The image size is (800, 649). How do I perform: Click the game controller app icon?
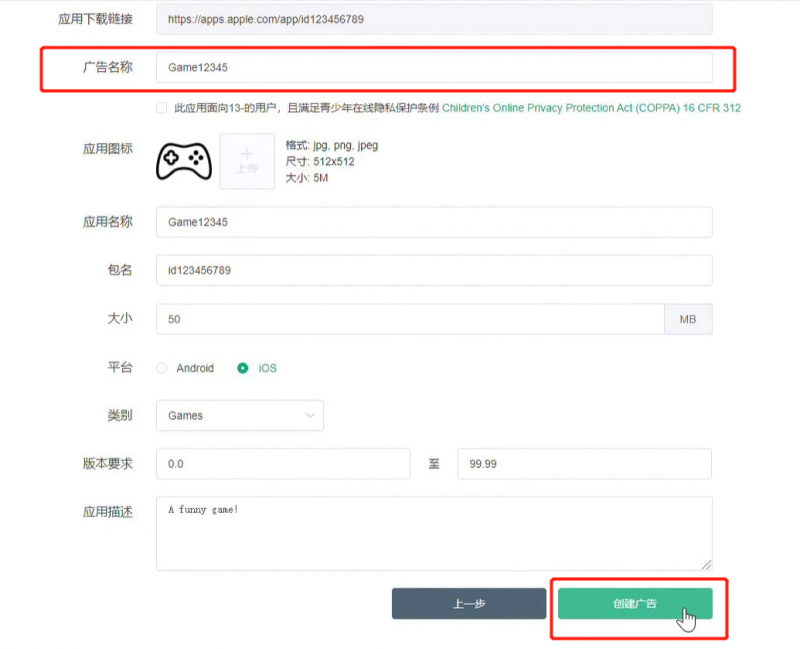pyautogui.click(x=184, y=161)
